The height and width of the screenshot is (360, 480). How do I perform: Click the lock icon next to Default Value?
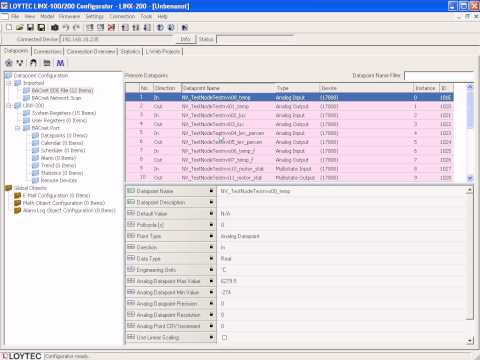pos(211,213)
